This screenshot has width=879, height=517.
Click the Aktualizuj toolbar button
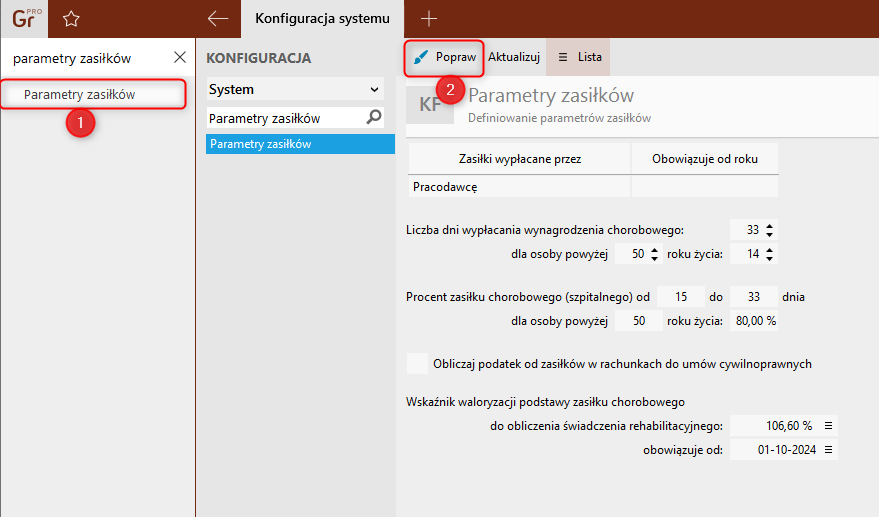(x=513, y=57)
